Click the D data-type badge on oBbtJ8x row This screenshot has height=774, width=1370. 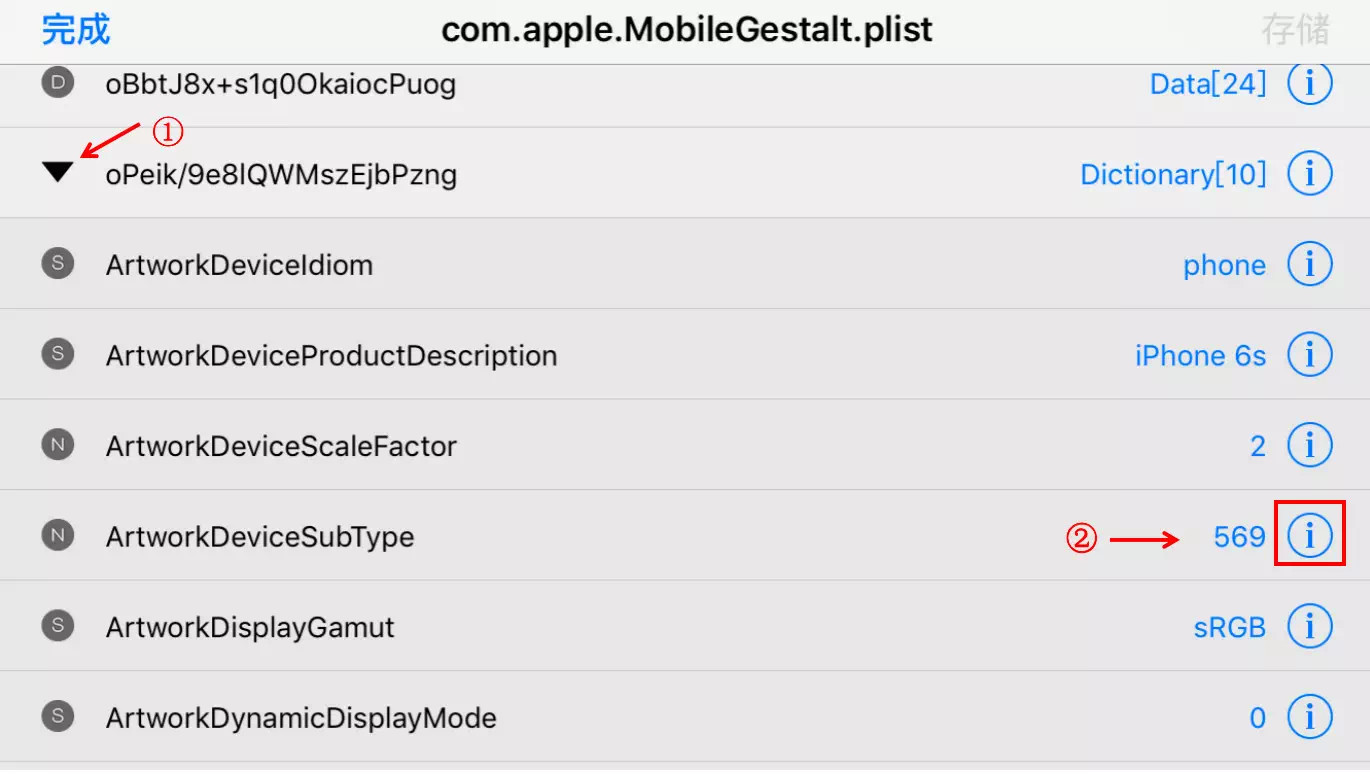pyautogui.click(x=56, y=84)
